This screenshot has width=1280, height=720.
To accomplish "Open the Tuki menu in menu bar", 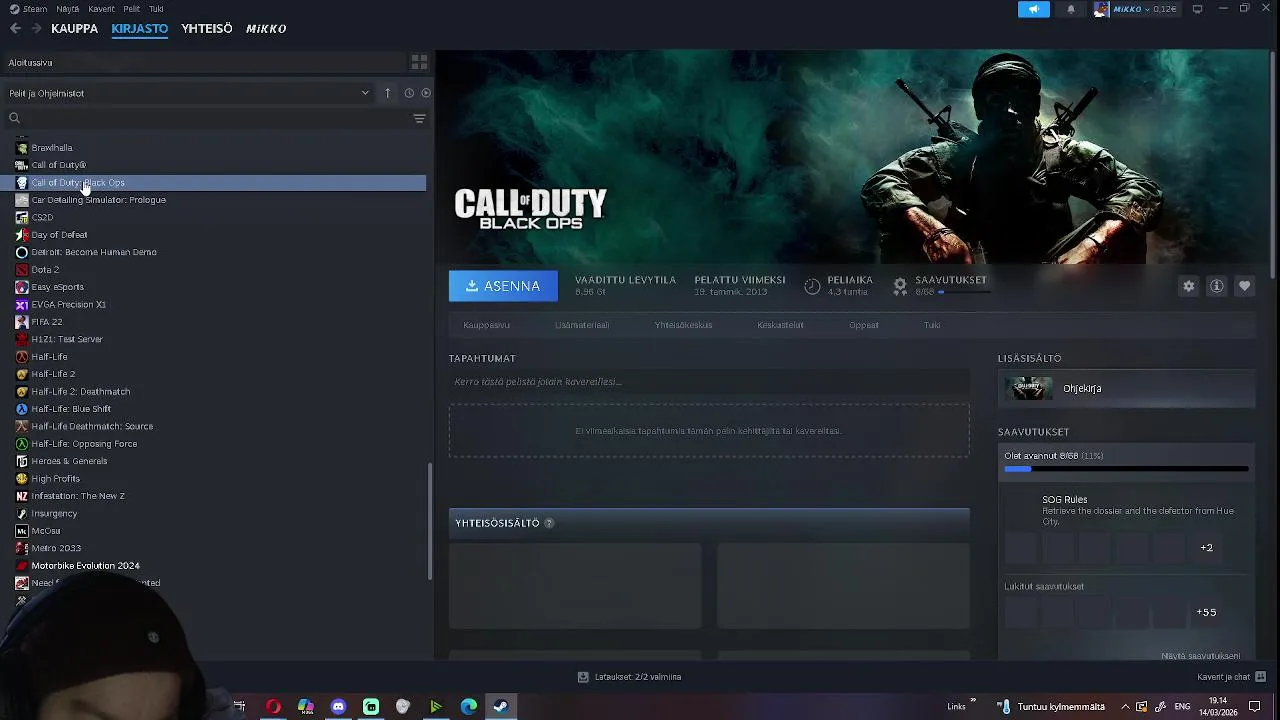I will tap(156, 9).
